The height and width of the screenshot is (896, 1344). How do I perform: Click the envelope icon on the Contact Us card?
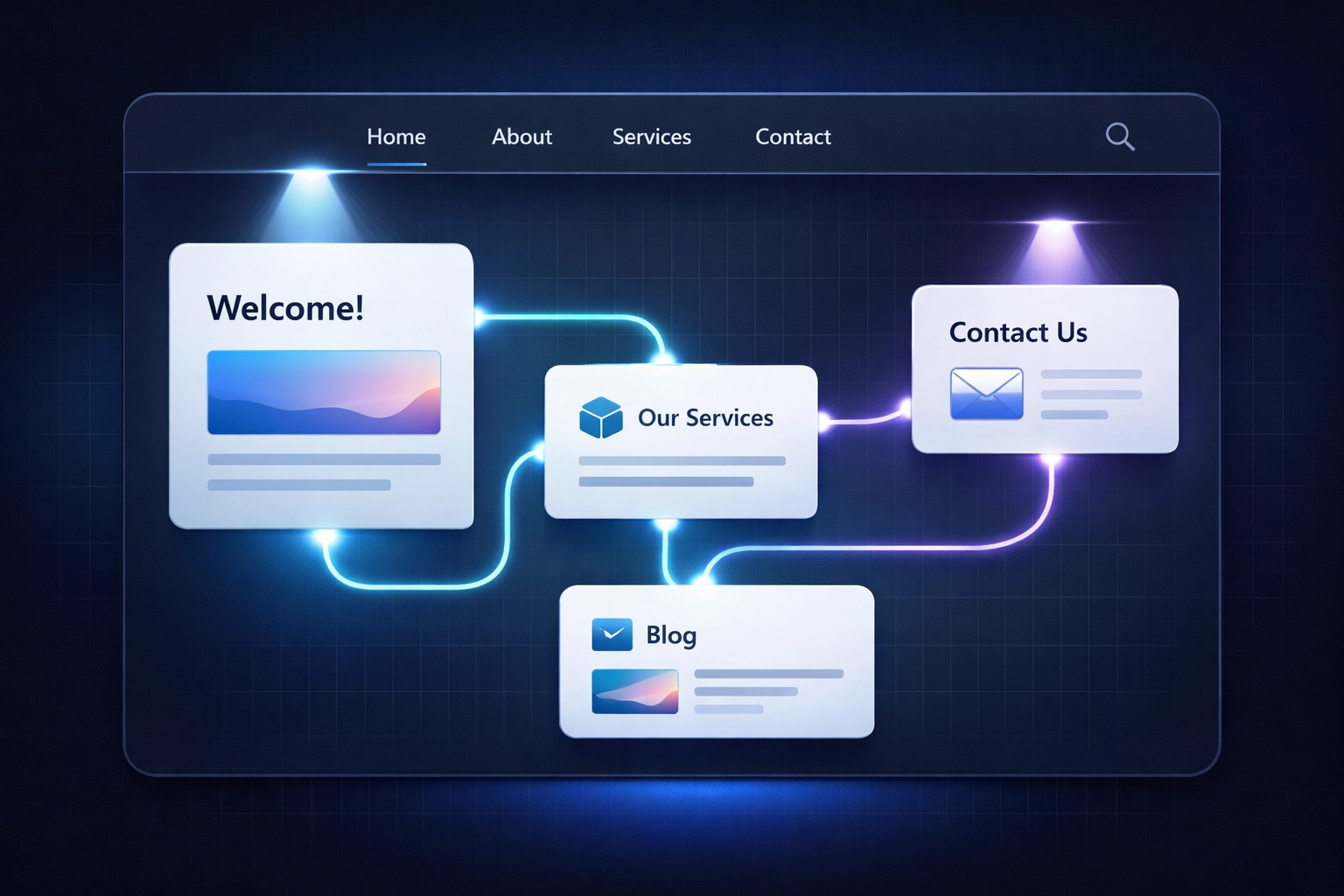coord(985,393)
